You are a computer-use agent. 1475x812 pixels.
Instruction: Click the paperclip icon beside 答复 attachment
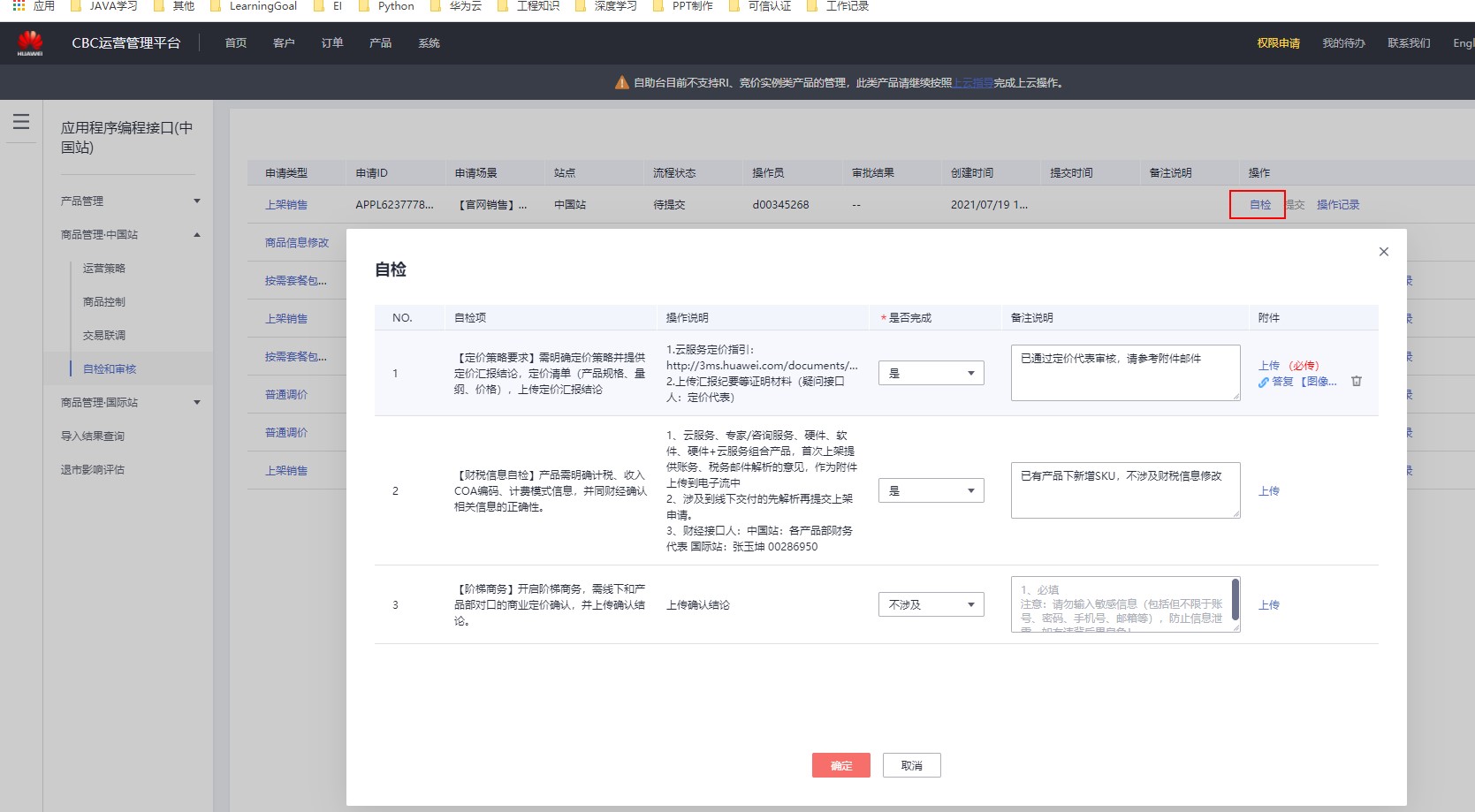coord(1264,383)
